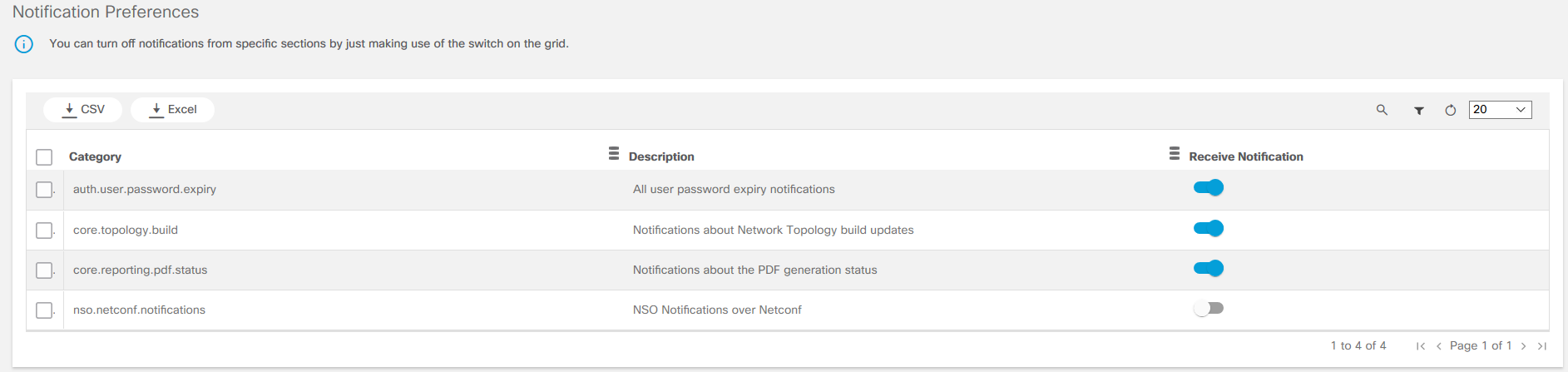
Task: Check the select-all header checkbox
Action: click(x=44, y=157)
